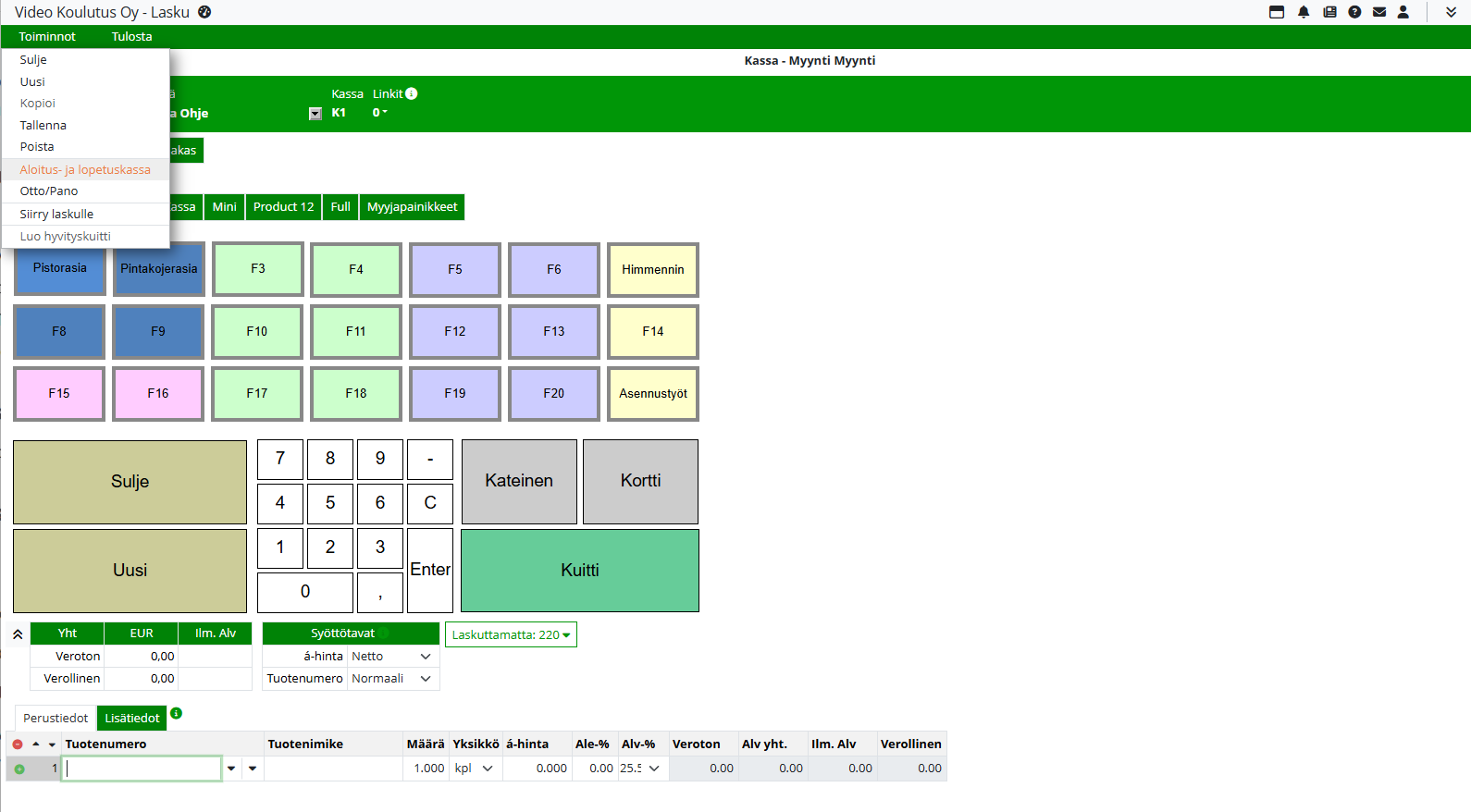Switch to the Perustiedot tab

(56, 719)
